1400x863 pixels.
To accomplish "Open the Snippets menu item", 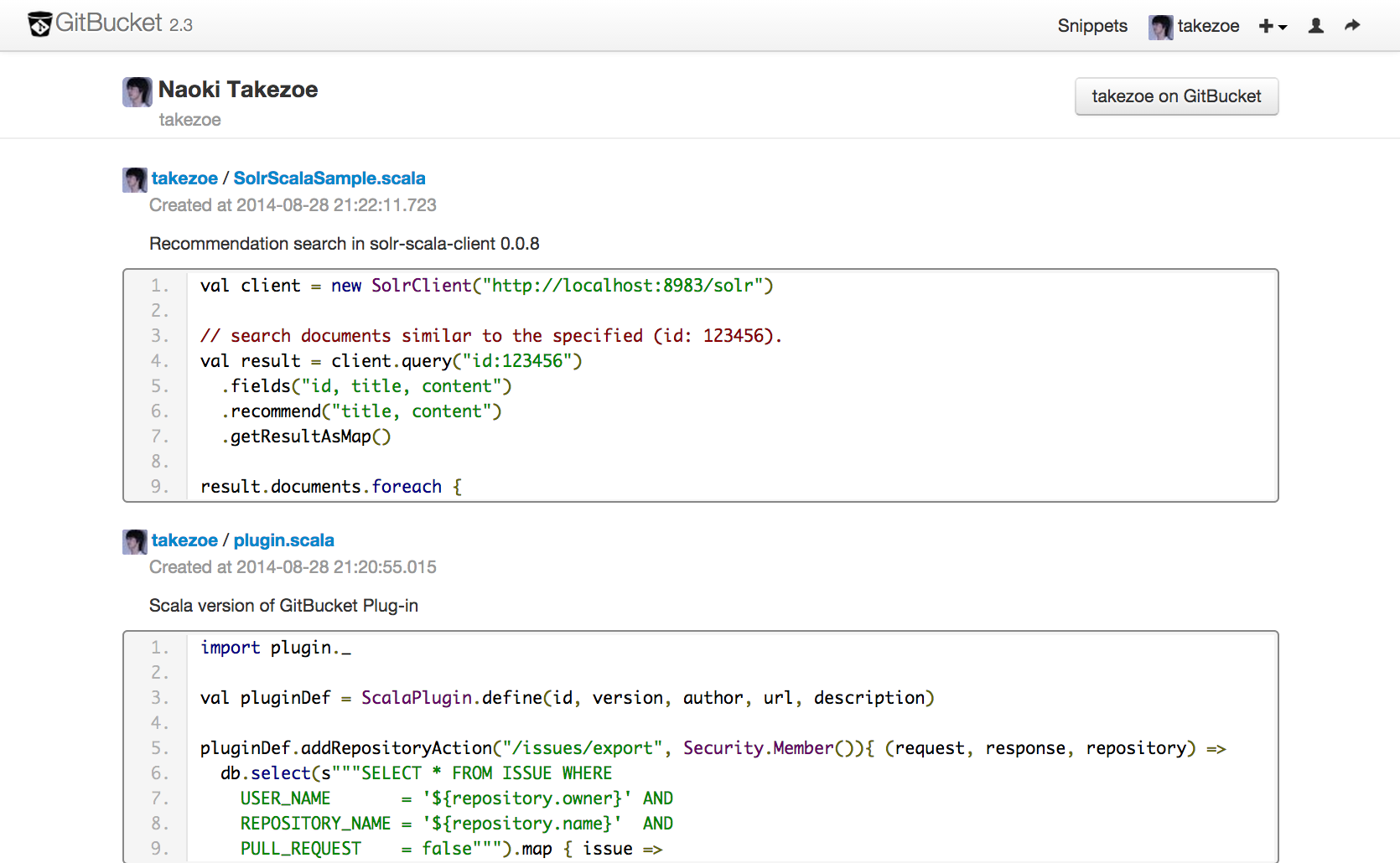I will pyautogui.click(x=1092, y=26).
